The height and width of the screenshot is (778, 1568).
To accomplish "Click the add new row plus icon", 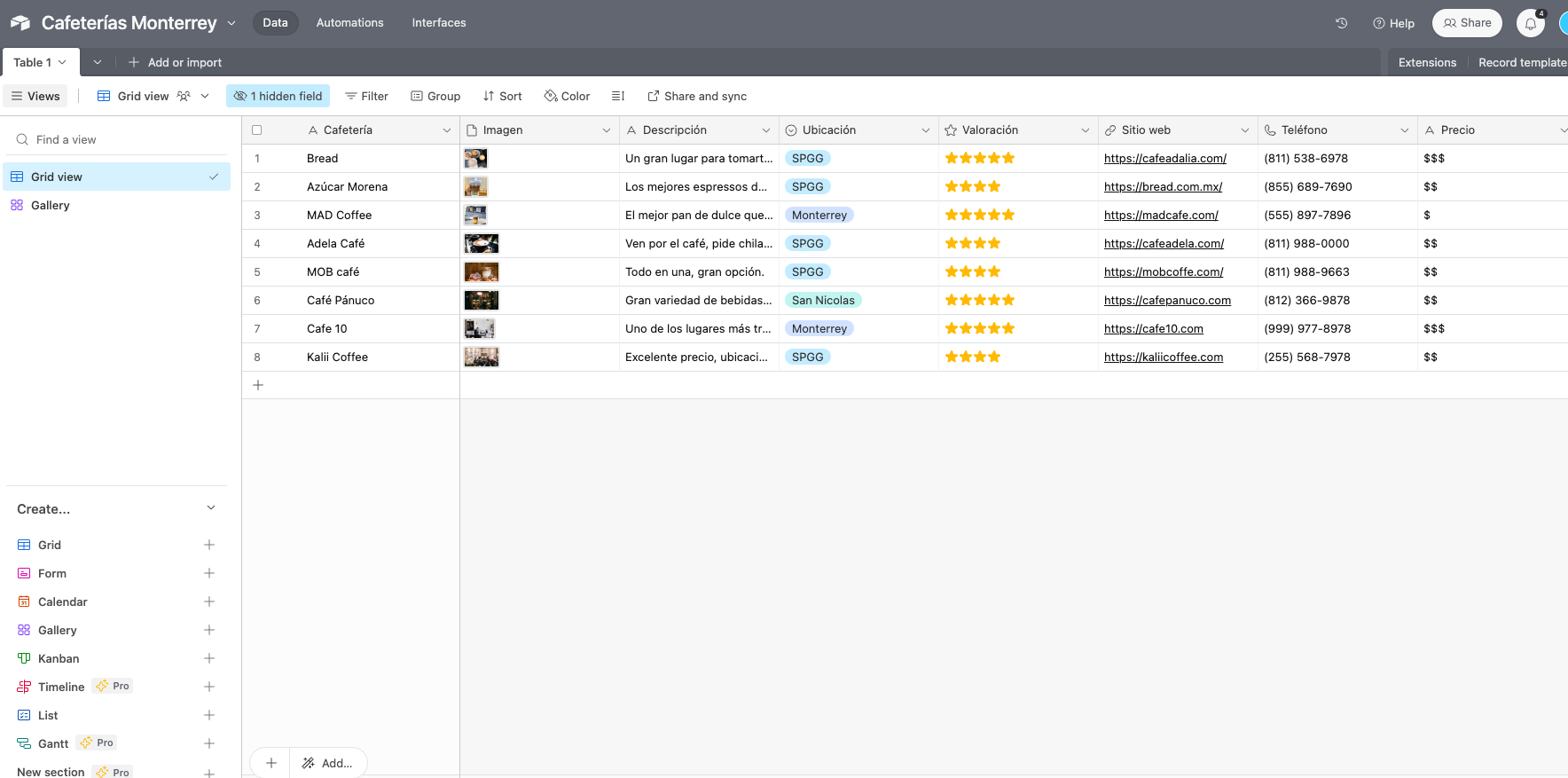I will click(x=258, y=385).
